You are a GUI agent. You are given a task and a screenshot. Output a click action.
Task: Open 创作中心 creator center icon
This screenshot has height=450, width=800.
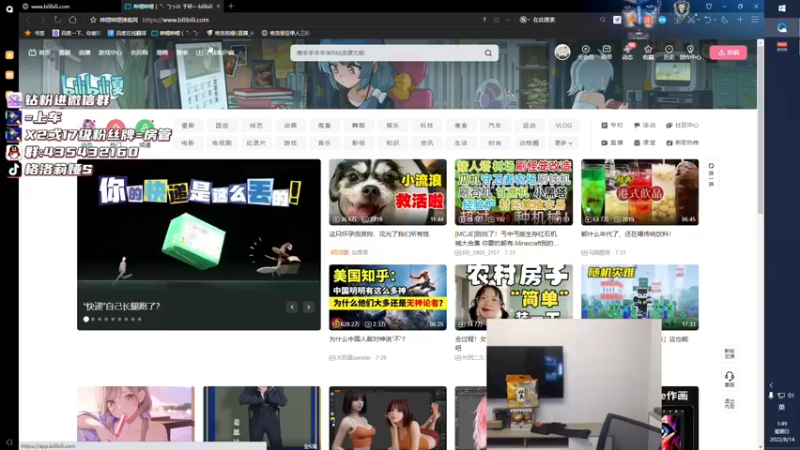click(x=690, y=52)
